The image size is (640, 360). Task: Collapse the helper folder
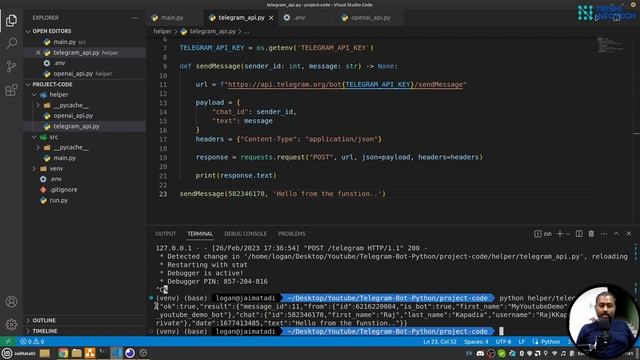[x=58, y=94]
